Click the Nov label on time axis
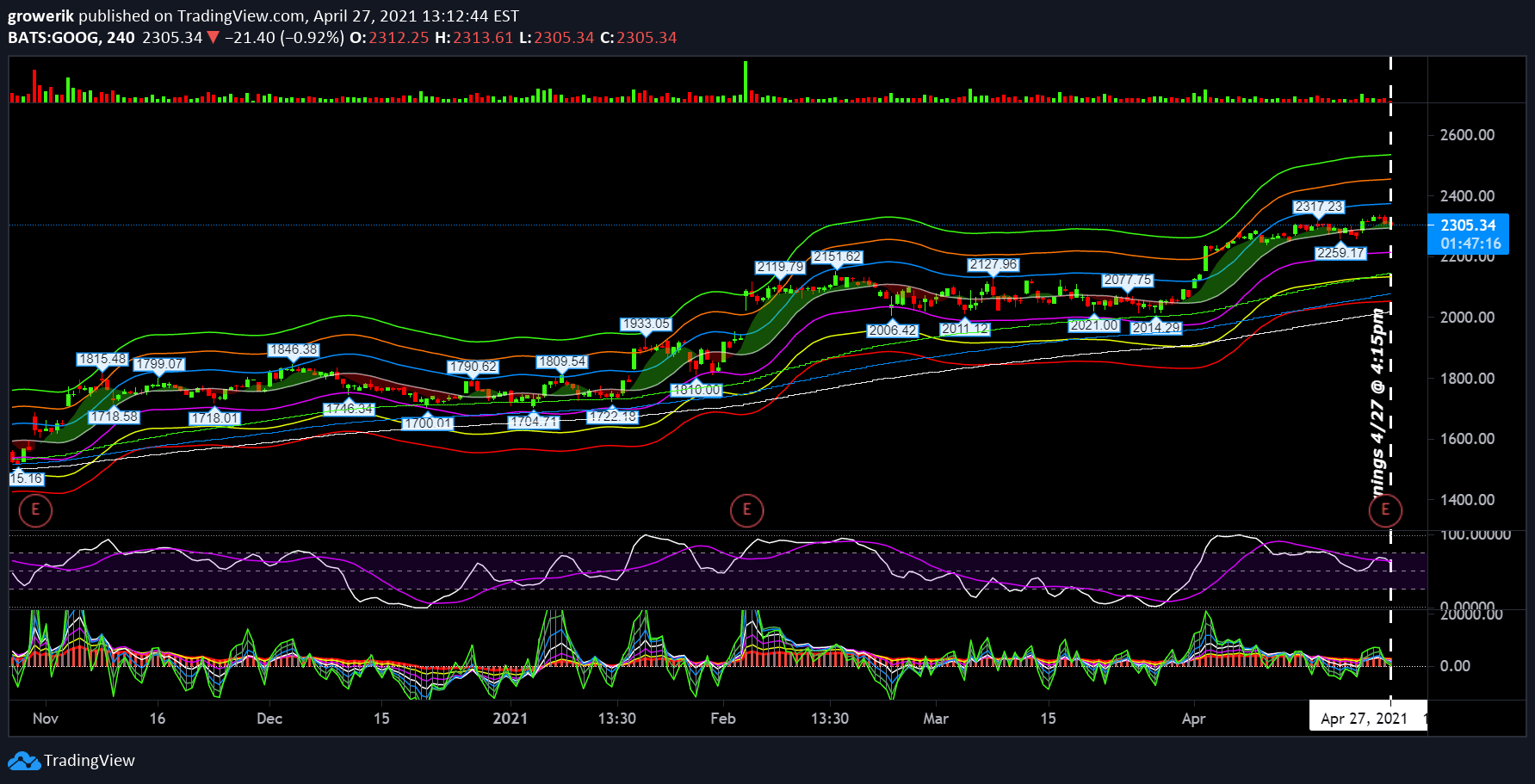This screenshot has width=1535, height=784. (46, 719)
